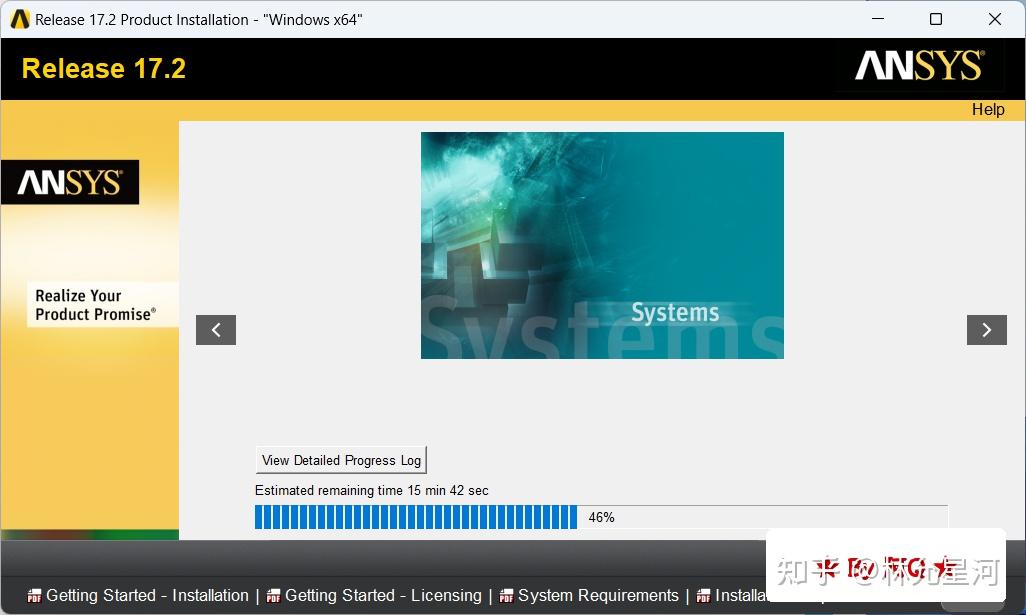
Task: Click the Release 17.2 header text
Action: [103, 68]
